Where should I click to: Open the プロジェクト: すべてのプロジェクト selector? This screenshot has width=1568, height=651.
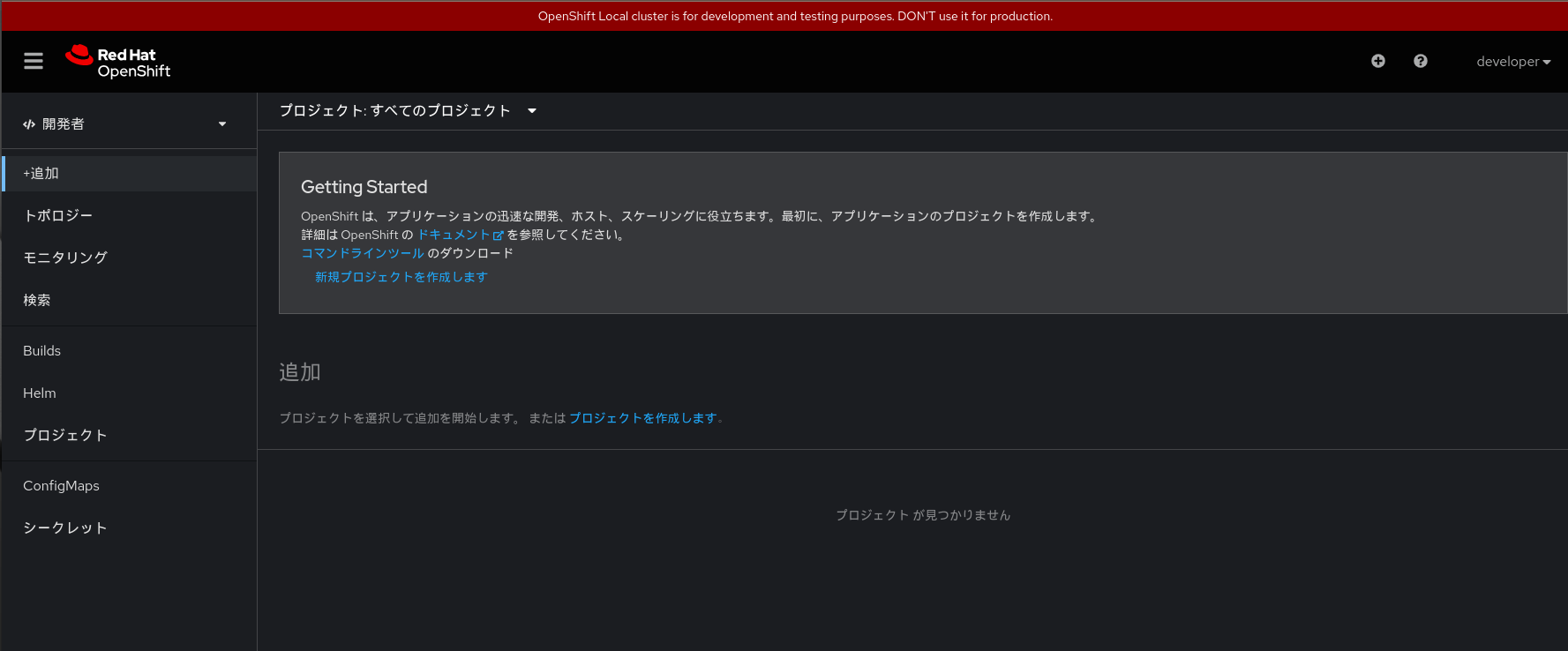coord(409,110)
